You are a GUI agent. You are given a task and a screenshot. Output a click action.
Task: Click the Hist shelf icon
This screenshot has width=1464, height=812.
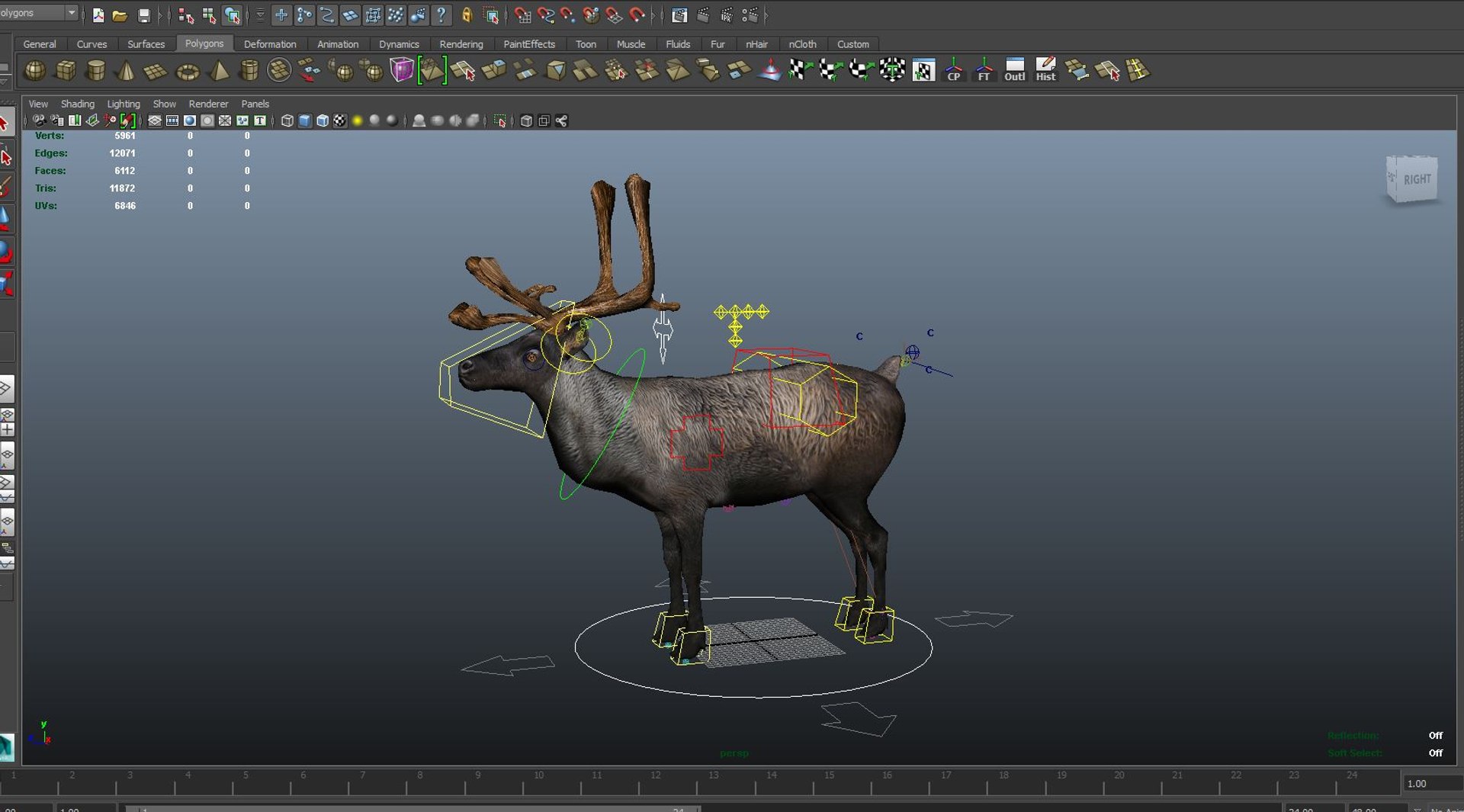pos(1045,70)
